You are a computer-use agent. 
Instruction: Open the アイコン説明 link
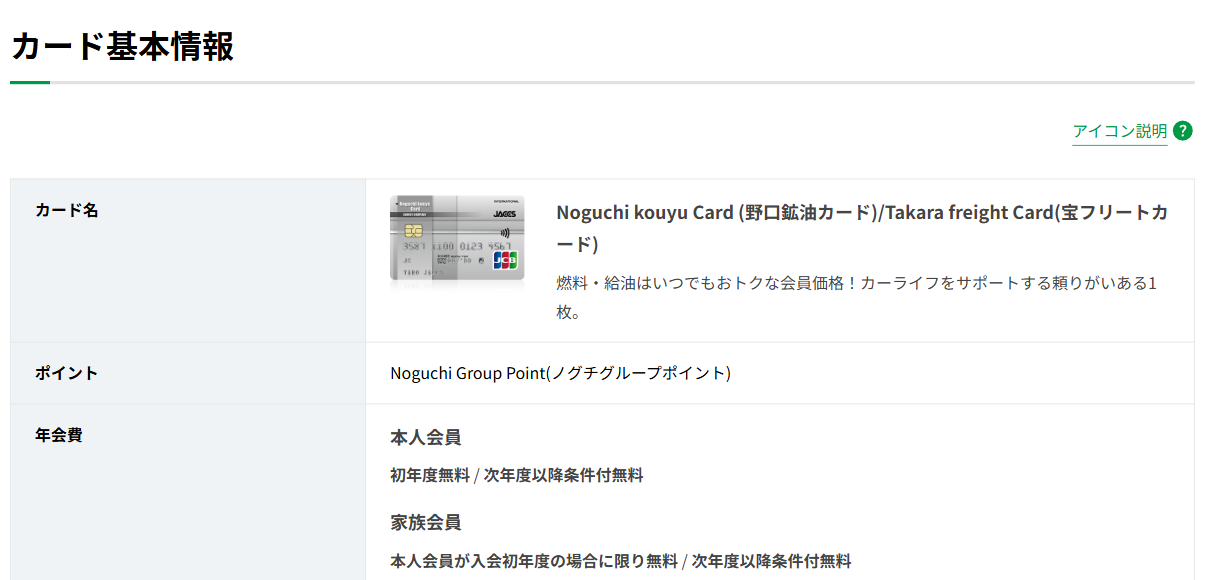coord(1119,131)
